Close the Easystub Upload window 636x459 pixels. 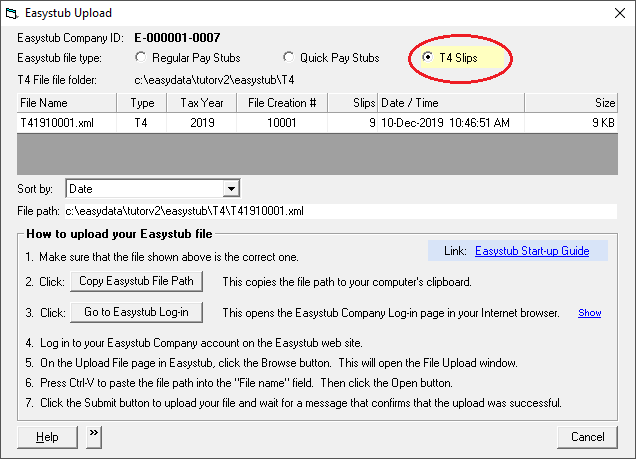[x=619, y=13]
